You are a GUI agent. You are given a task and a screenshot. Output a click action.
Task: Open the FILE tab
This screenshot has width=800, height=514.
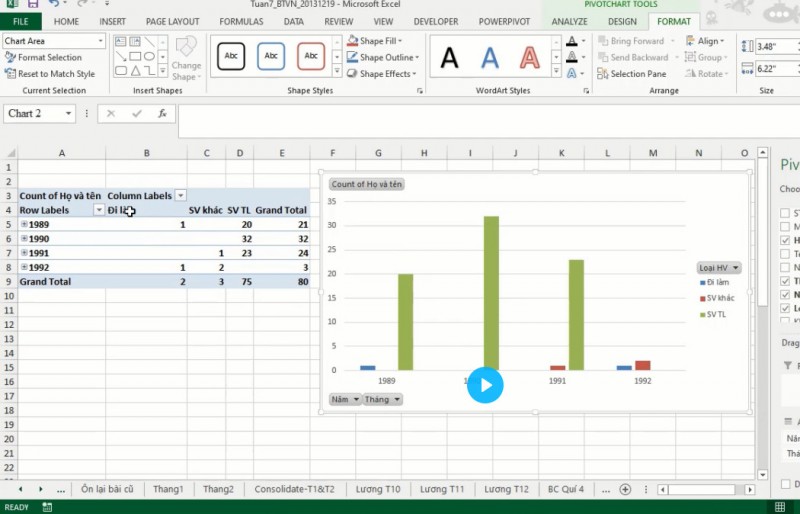20,21
